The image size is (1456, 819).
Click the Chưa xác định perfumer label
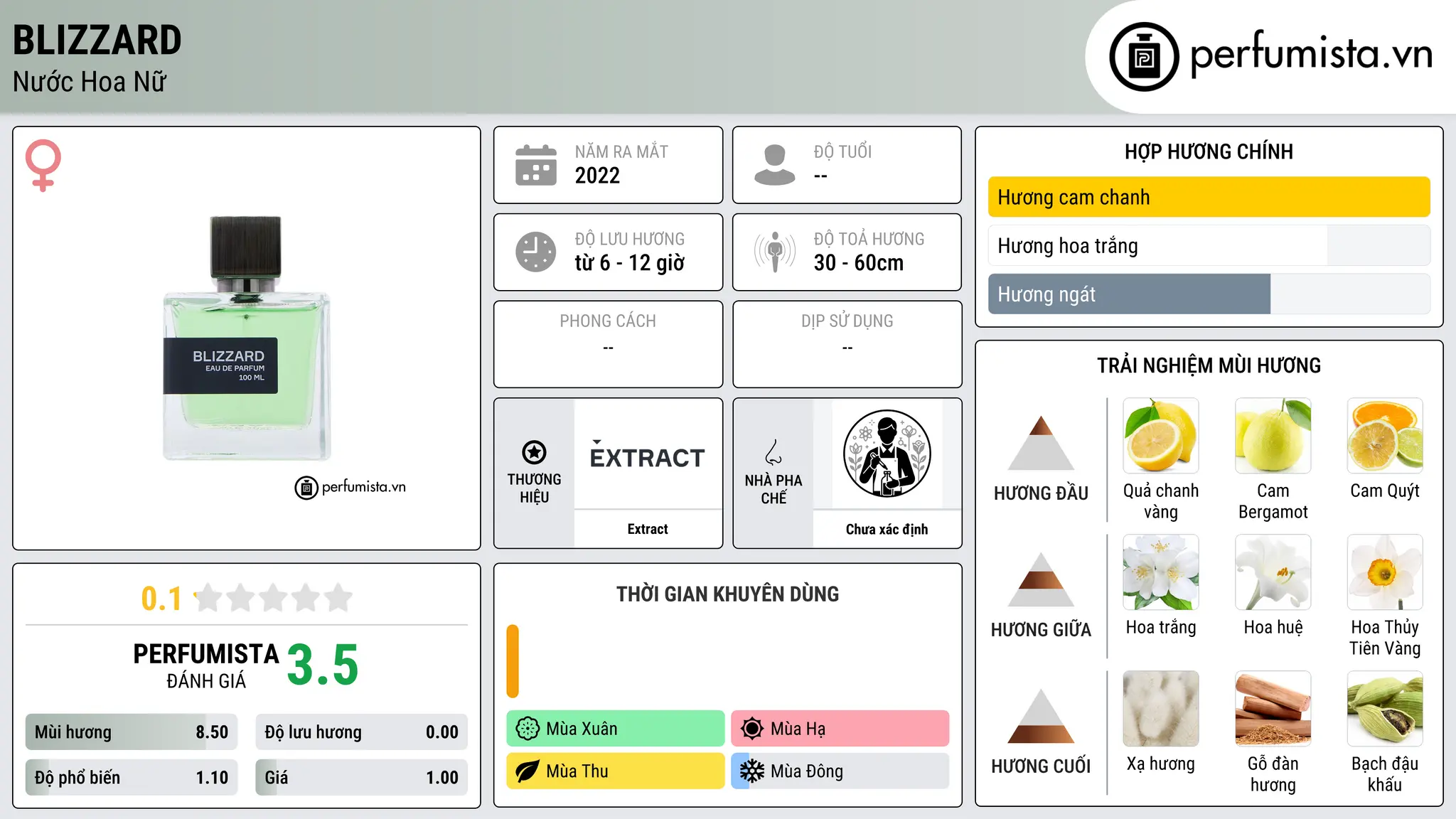[x=887, y=529]
